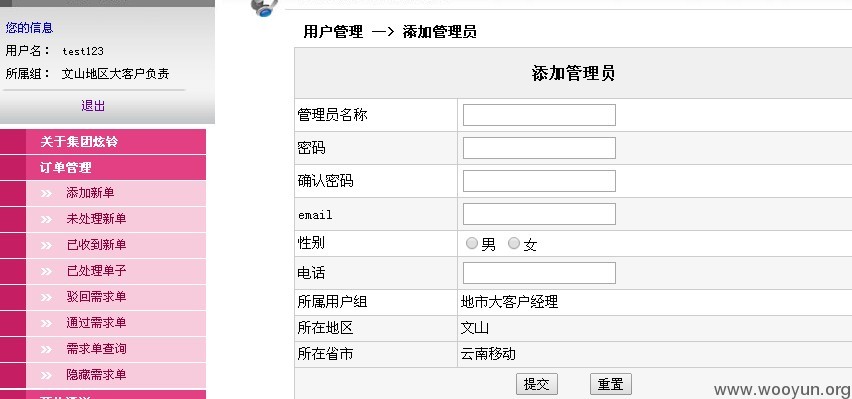Select the 女 radio button
Screen dimensions: 852x399
(x=513, y=244)
